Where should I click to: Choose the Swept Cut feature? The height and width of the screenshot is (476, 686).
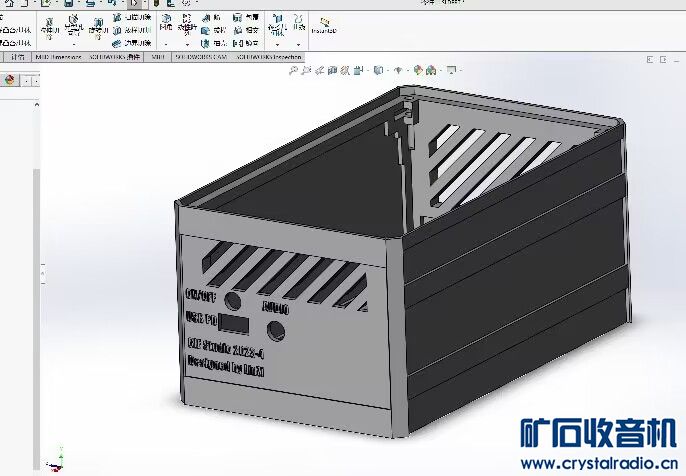(132, 18)
